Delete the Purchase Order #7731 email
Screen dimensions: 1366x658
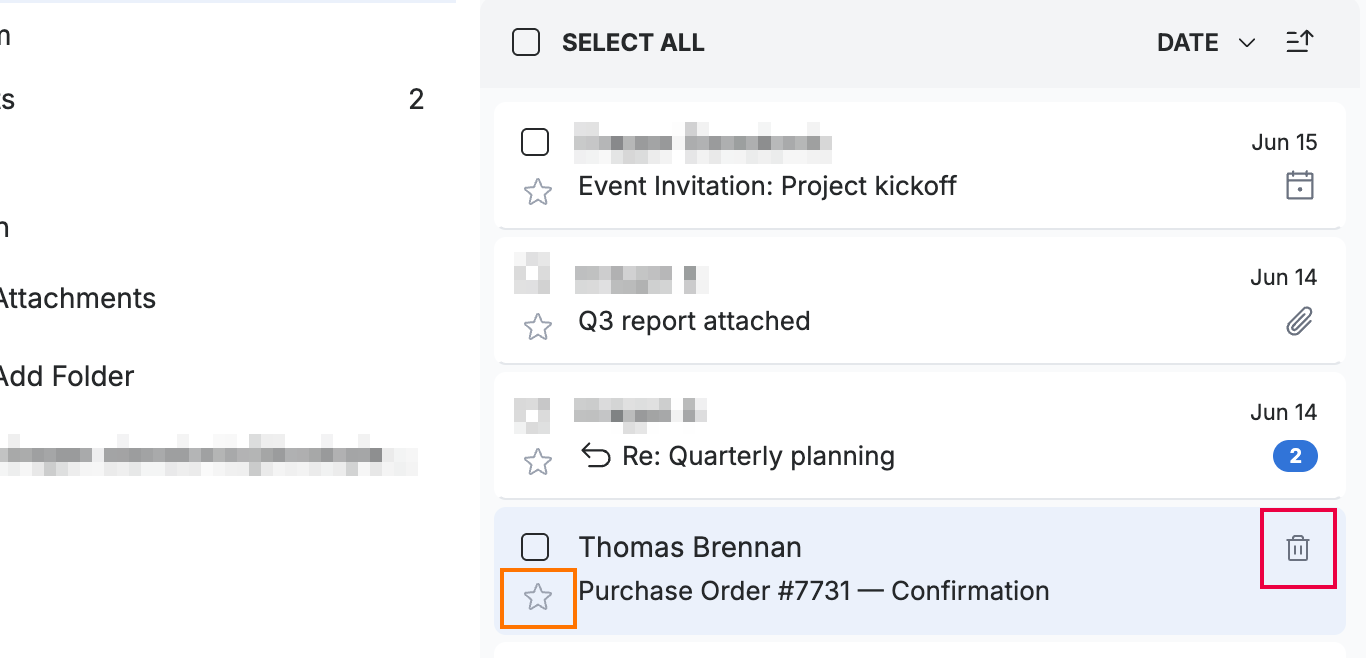[1298, 548]
